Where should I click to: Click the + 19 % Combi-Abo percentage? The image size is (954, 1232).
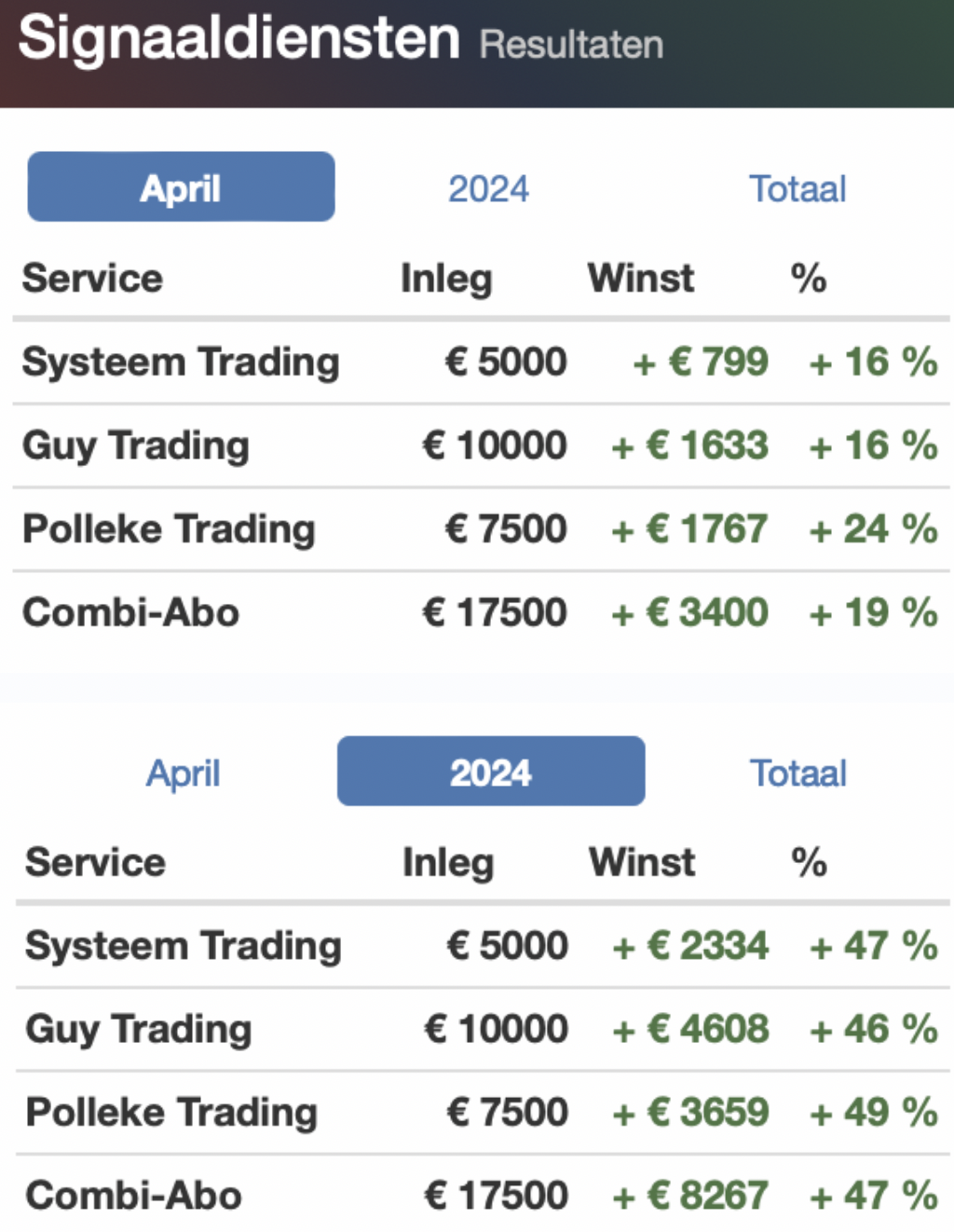[873, 612]
